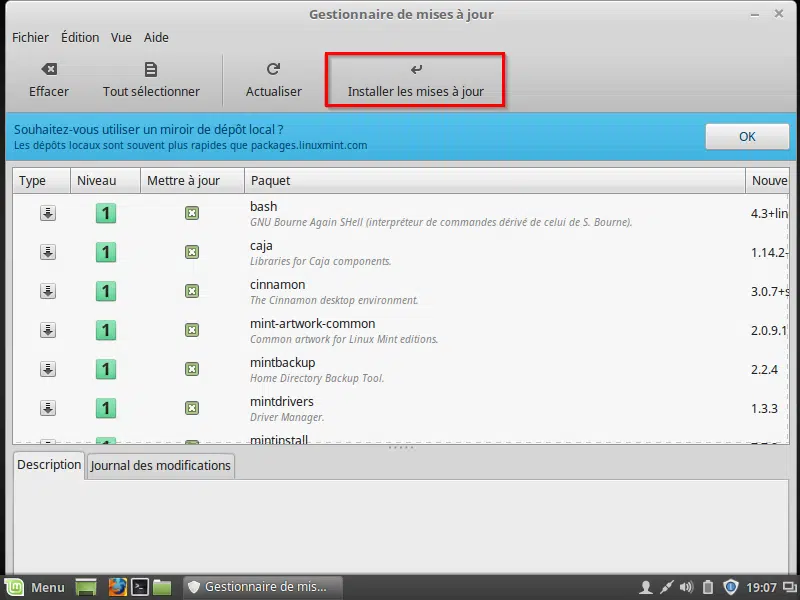Screen dimensions: 800x600
Task: Open the Fichier menu
Action: coord(30,37)
